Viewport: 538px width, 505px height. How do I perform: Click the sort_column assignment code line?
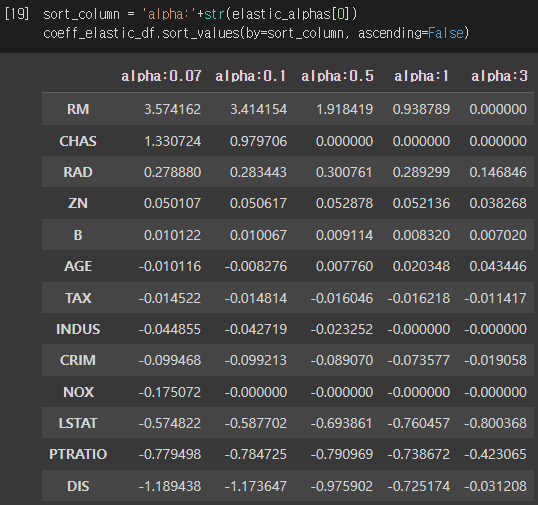click(x=200, y=14)
